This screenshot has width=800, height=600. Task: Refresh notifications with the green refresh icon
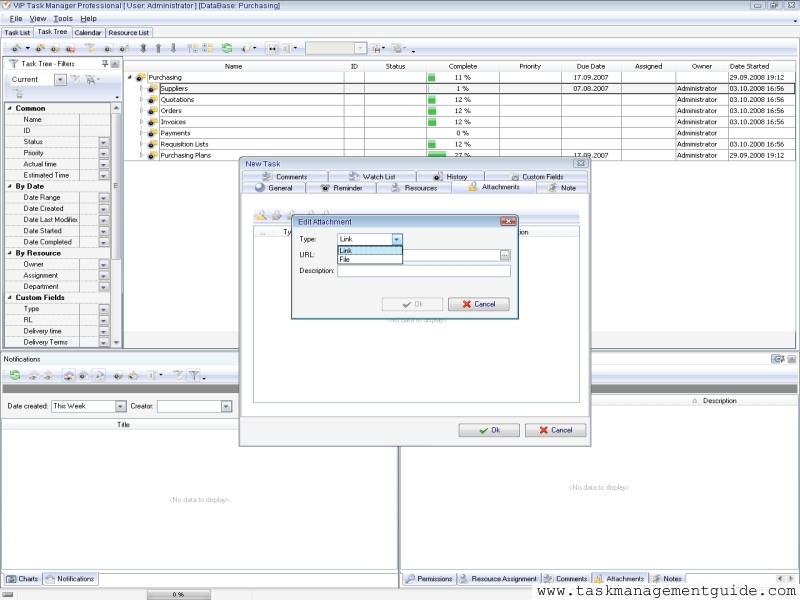[x=15, y=376]
